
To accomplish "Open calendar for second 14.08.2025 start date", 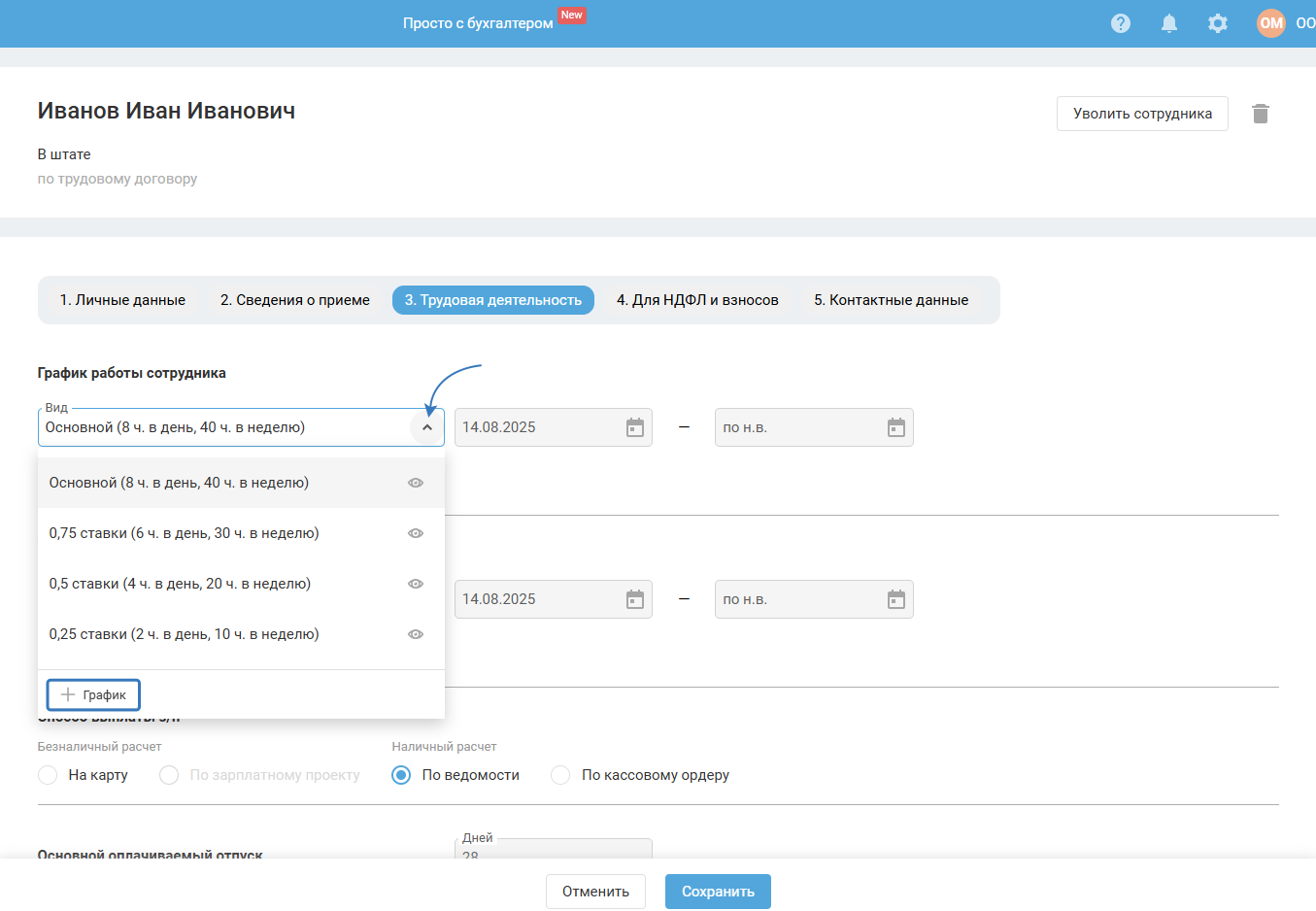I will 635,599.
